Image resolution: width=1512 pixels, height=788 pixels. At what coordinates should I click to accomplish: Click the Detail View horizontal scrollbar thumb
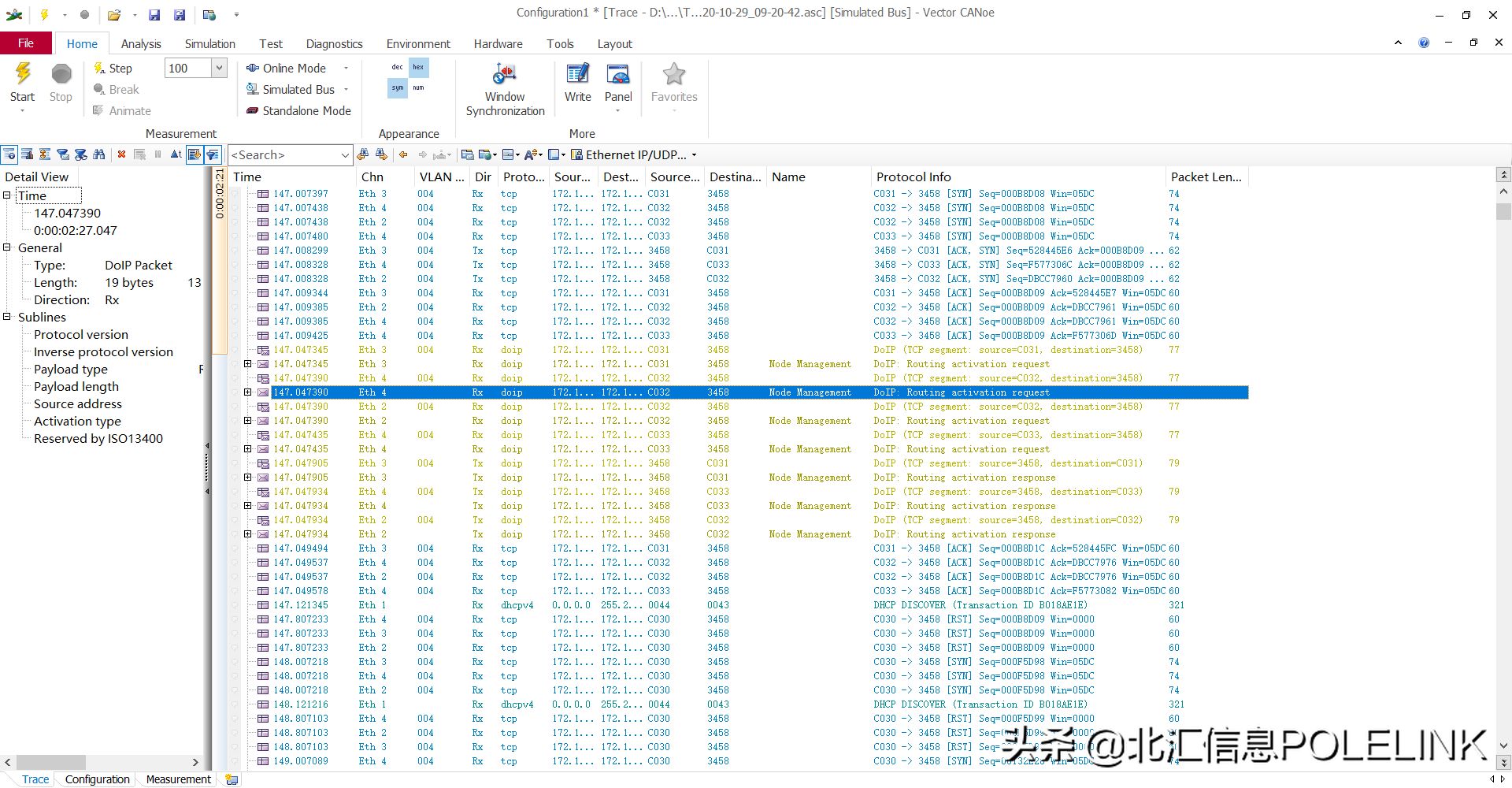pyautogui.click(x=50, y=762)
